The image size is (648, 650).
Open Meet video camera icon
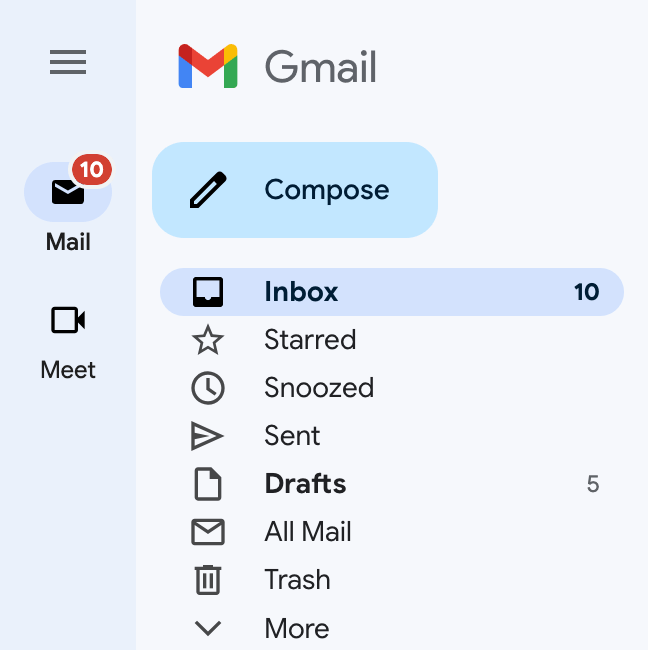tap(68, 320)
